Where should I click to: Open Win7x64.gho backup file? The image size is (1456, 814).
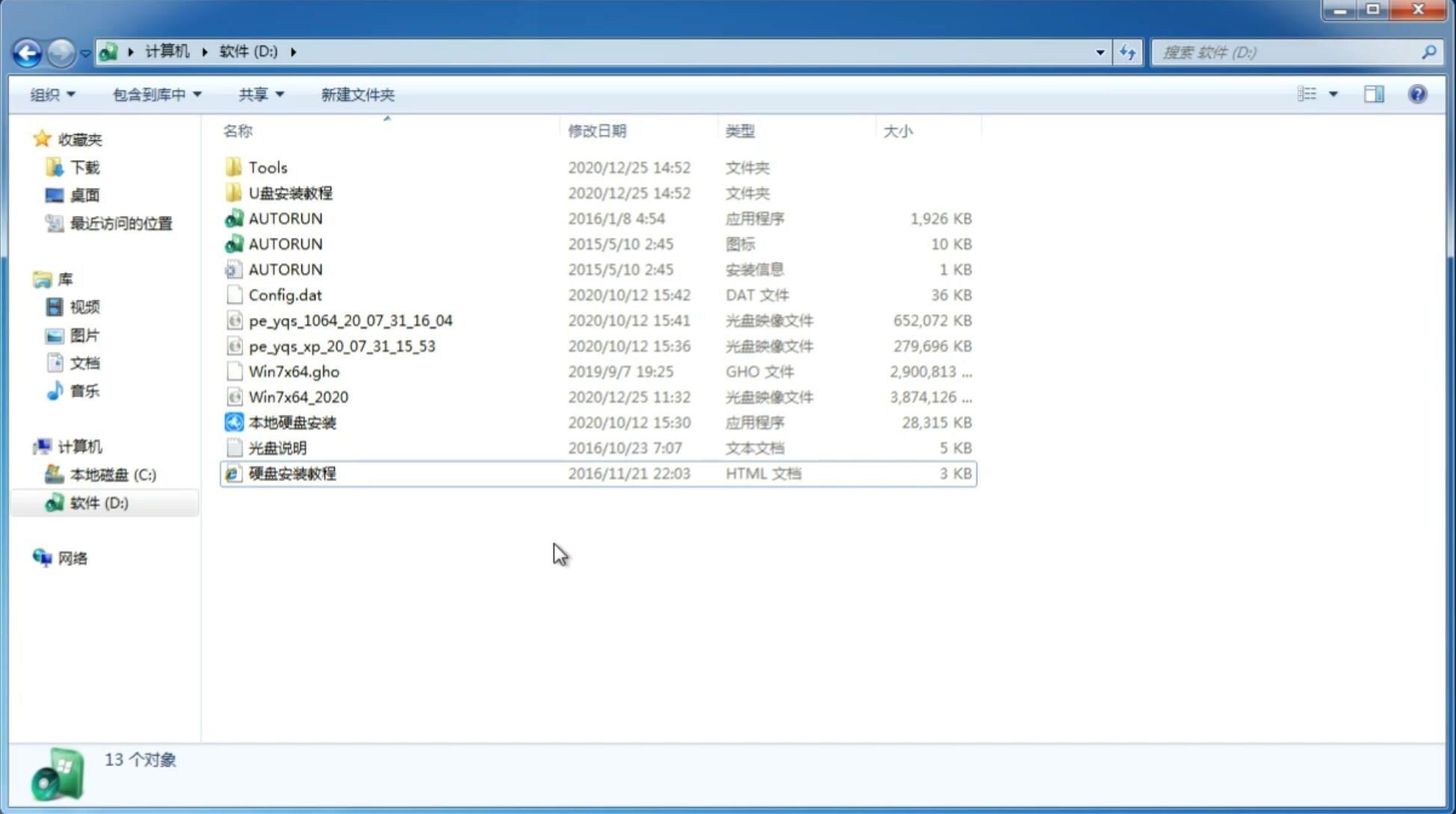293,371
